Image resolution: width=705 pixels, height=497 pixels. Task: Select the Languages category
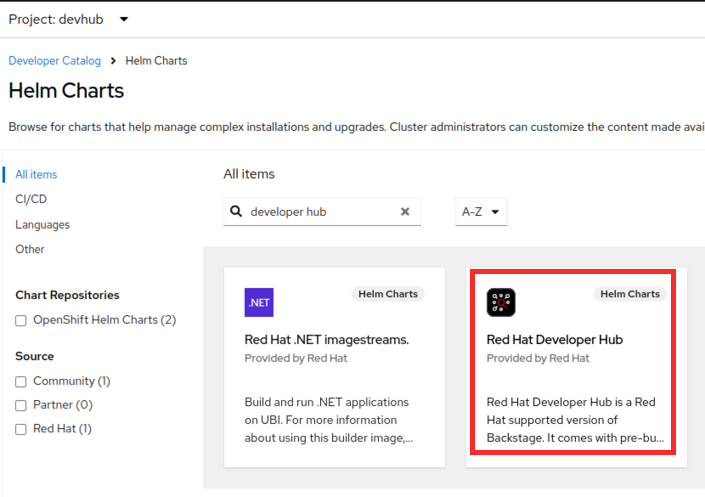pyautogui.click(x=42, y=224)
